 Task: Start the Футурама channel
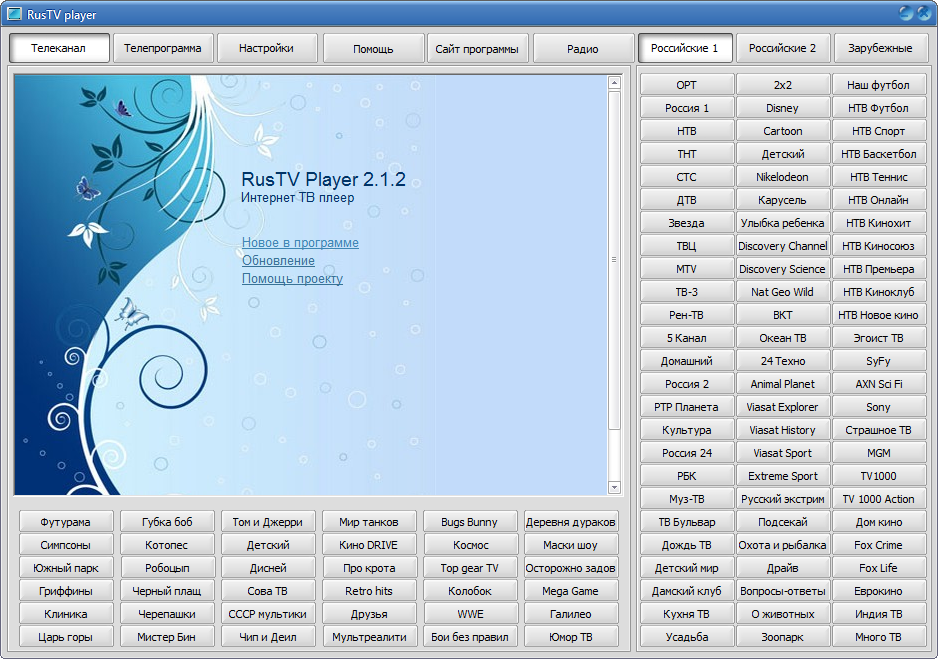[65, 522]
